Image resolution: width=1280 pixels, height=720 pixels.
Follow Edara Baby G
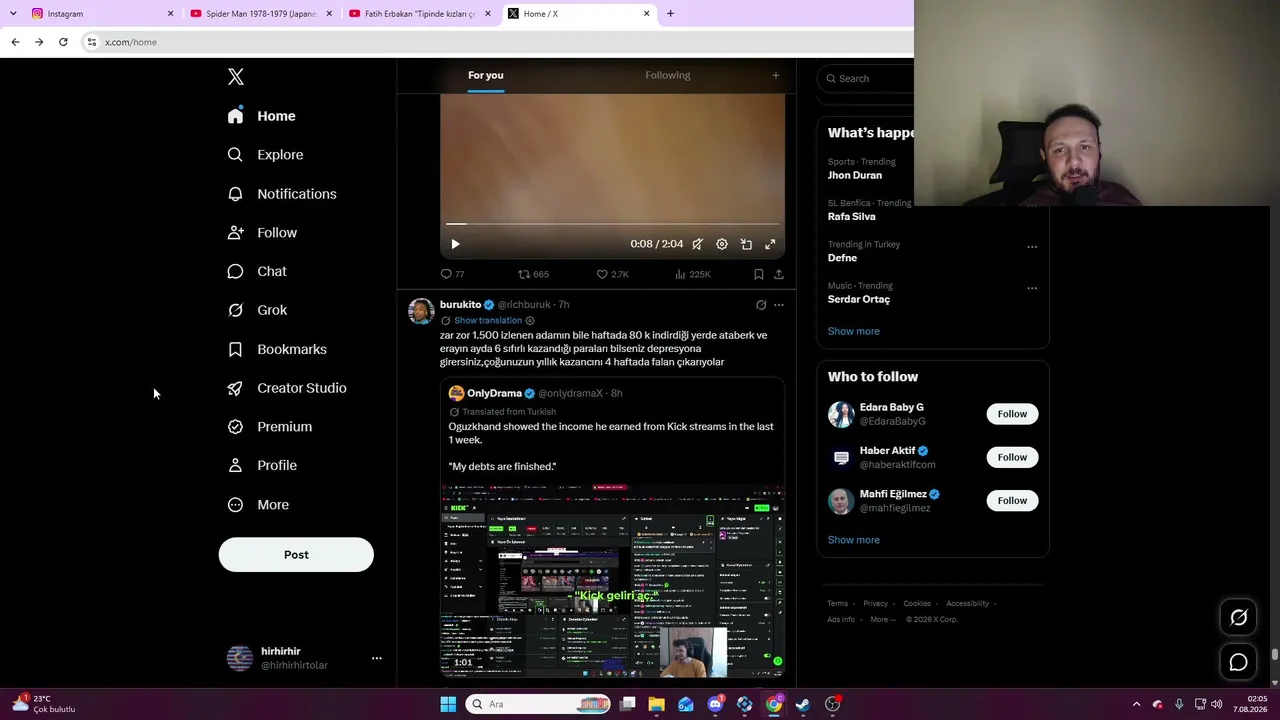click(1012, 414)
